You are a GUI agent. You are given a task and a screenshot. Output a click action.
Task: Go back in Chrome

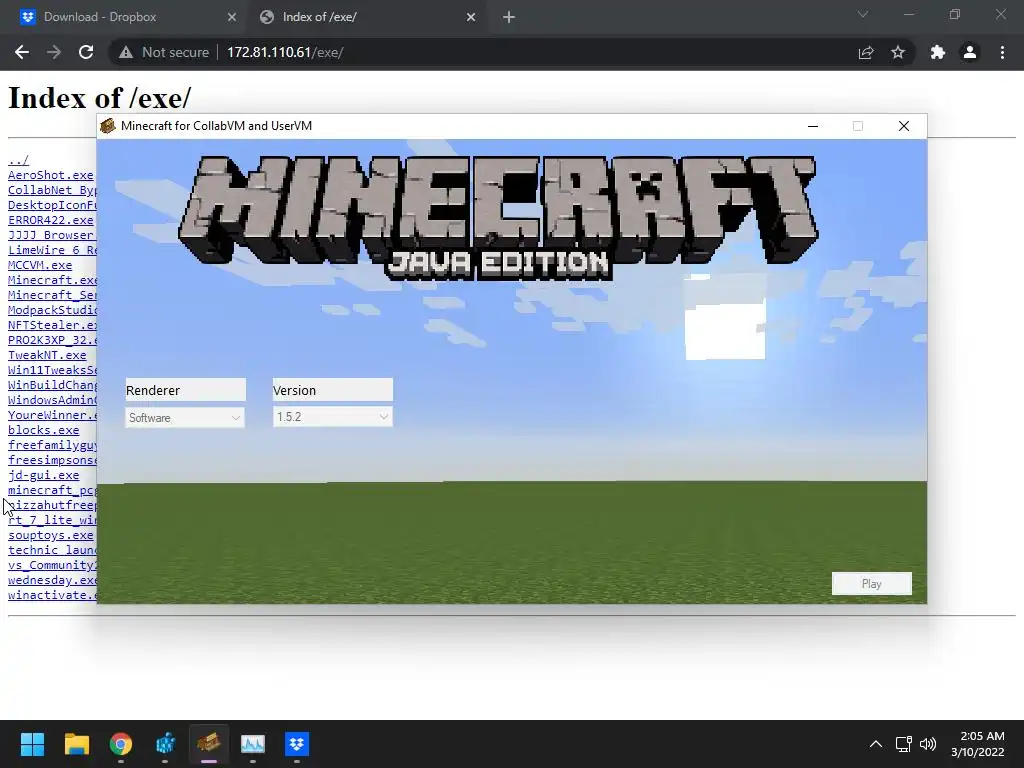(22, 52)
